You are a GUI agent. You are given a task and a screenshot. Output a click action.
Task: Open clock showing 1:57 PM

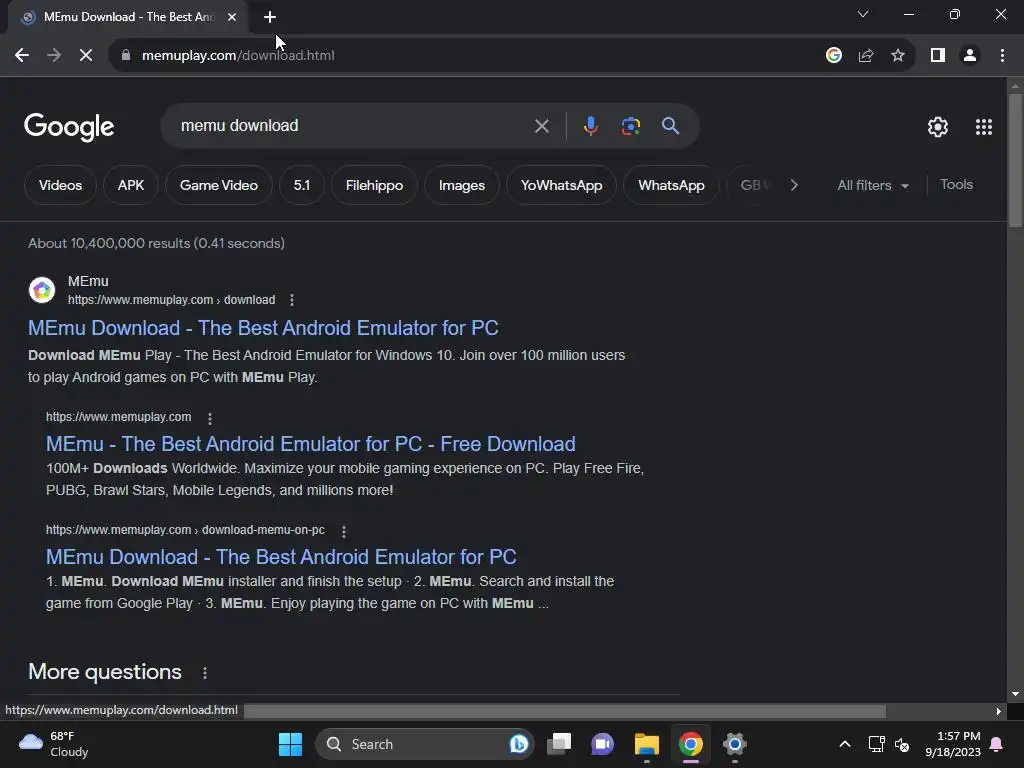click(x=953, y=744)
